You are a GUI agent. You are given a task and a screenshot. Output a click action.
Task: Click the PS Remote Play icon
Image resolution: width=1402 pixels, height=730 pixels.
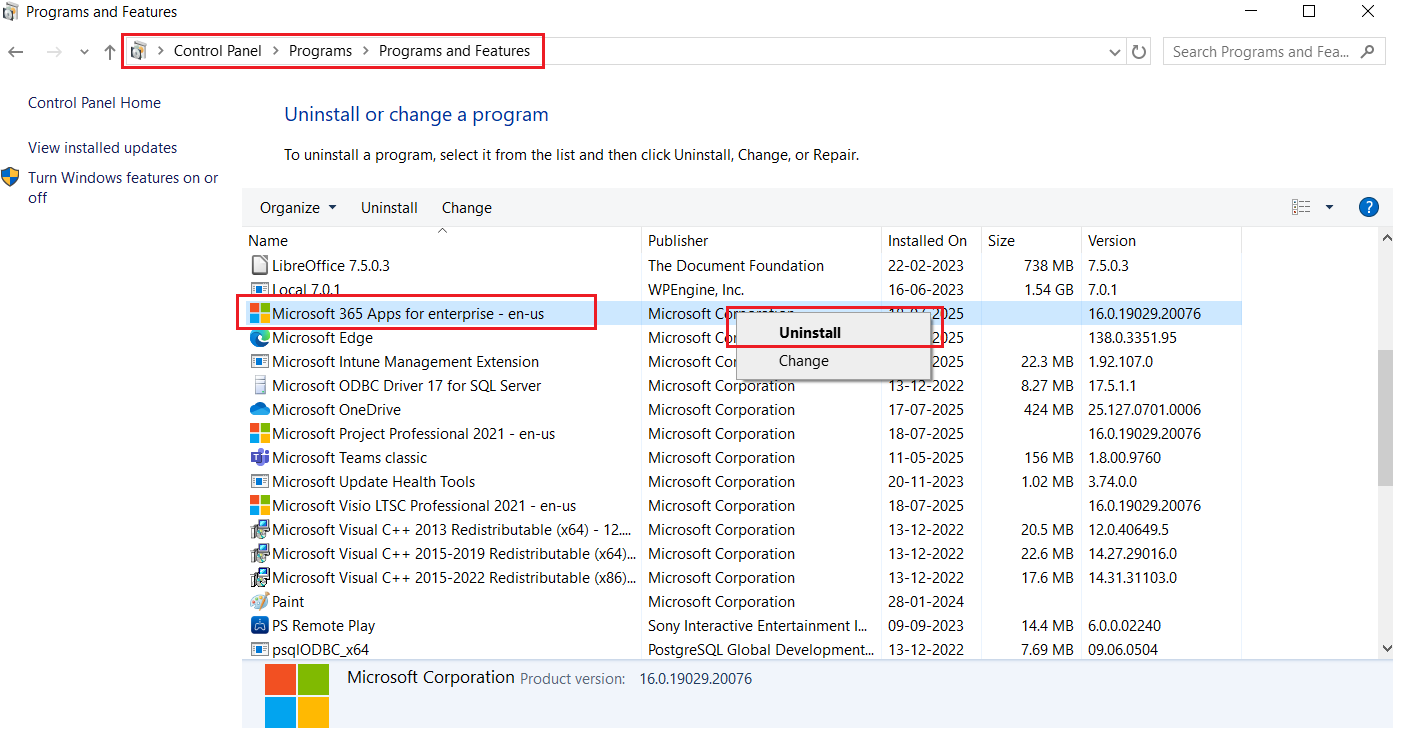pyautogui.click(x=259, y=626)
